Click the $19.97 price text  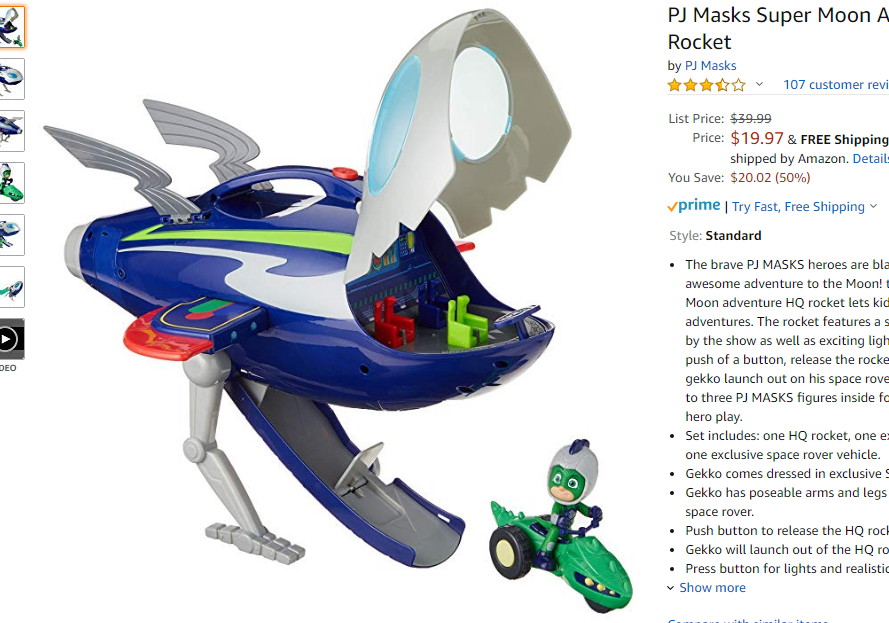(756, 138)
